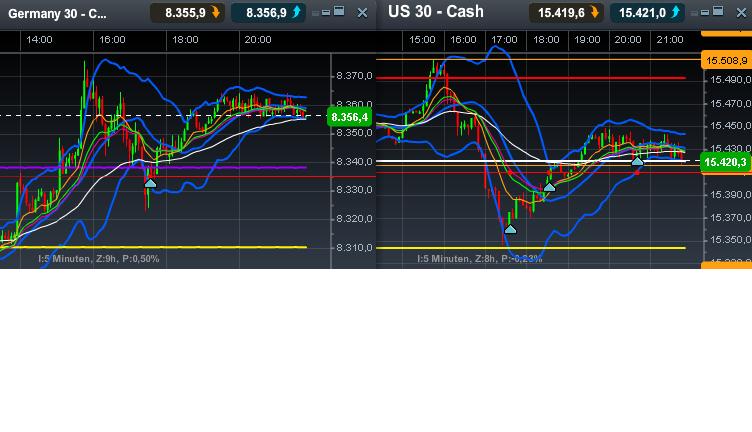Click the 8.320,0 price axis value
This screenshot has height=432, width=752.
pyautogui.click(x=354, y=219)
